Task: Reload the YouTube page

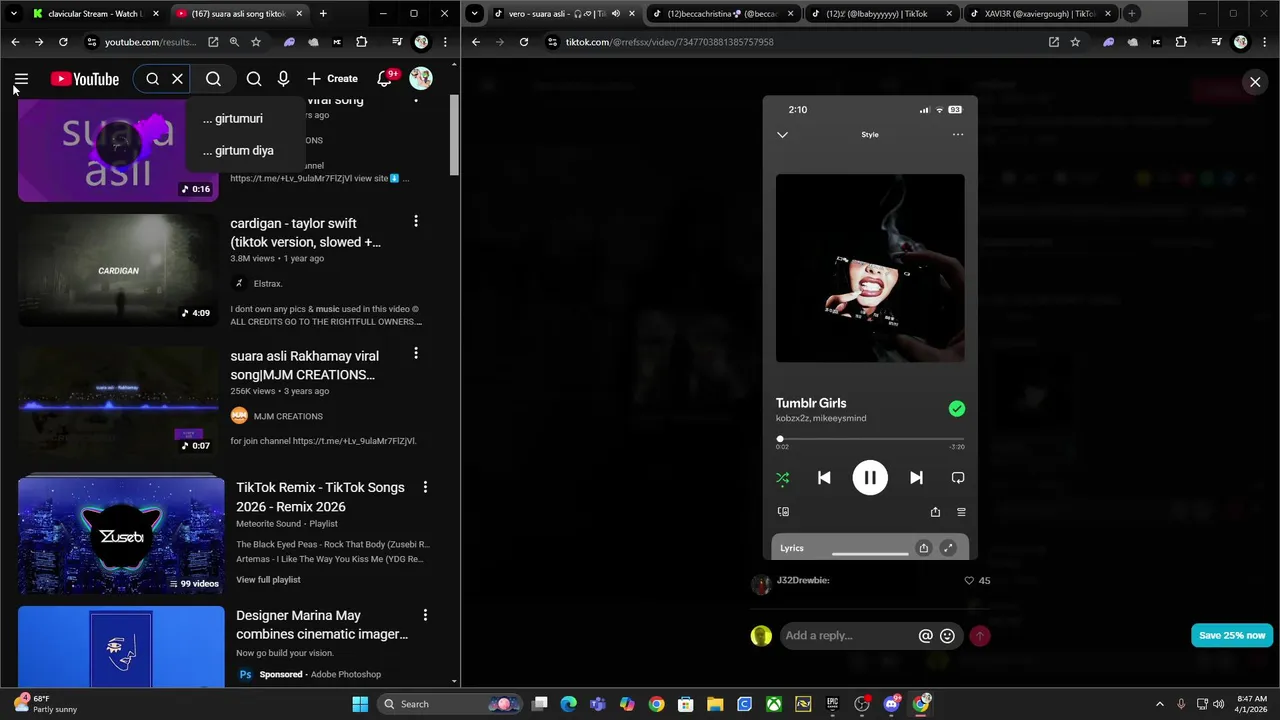Action: click(x=63, y=42)
